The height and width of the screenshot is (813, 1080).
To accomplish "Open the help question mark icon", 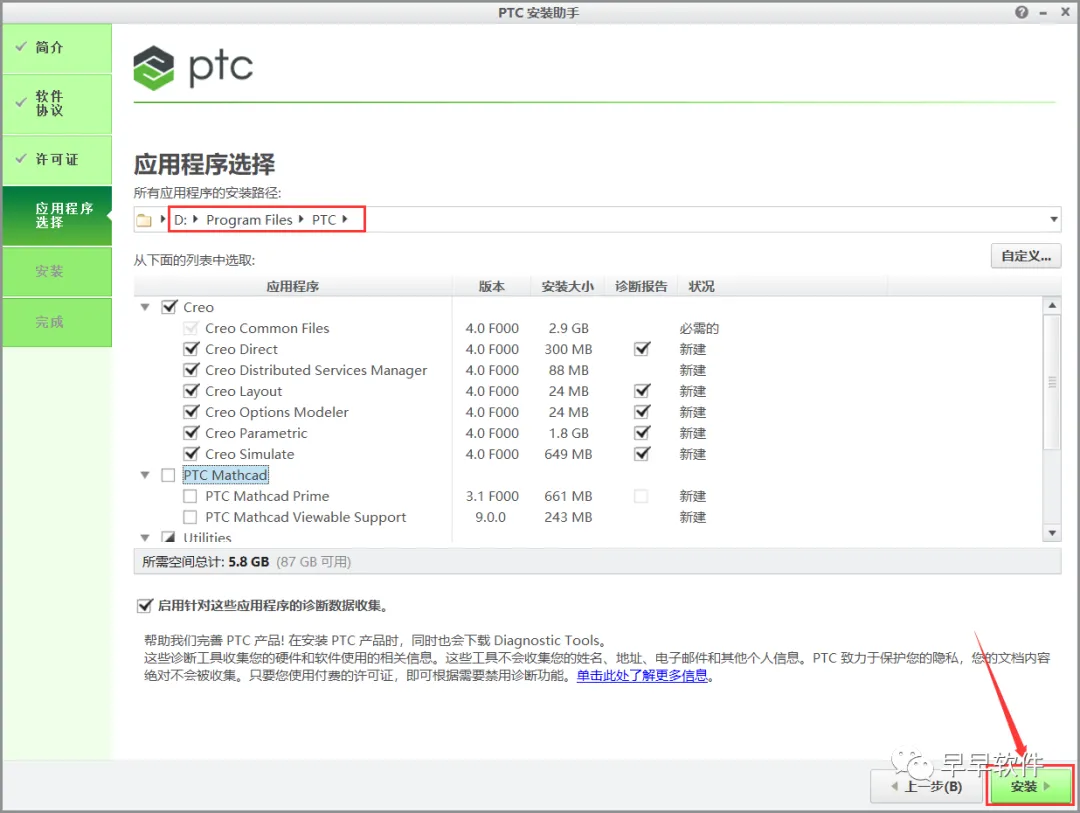I will (1021, 12).
